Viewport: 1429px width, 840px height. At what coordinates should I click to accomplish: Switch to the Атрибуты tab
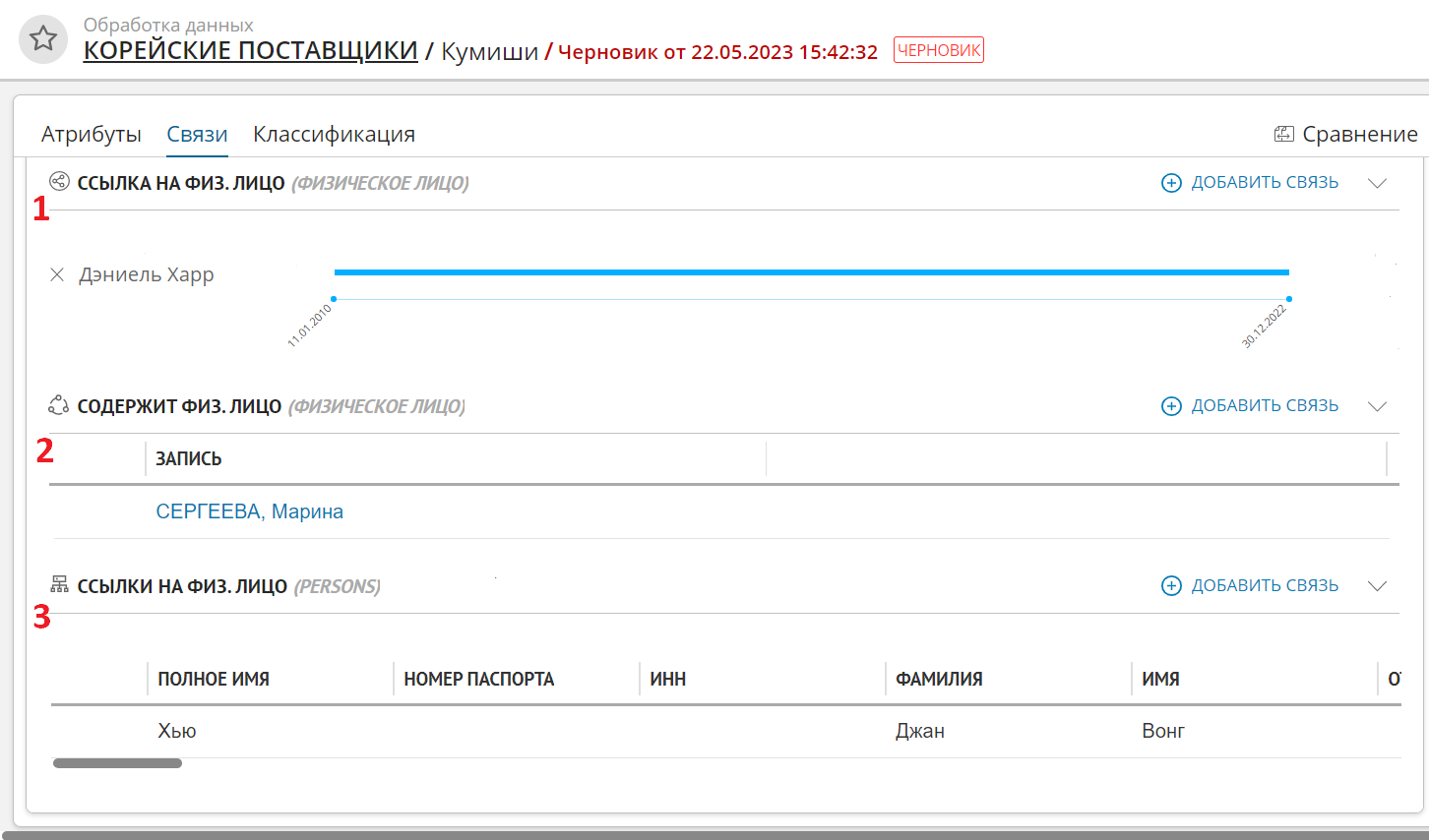pos(92,134)
